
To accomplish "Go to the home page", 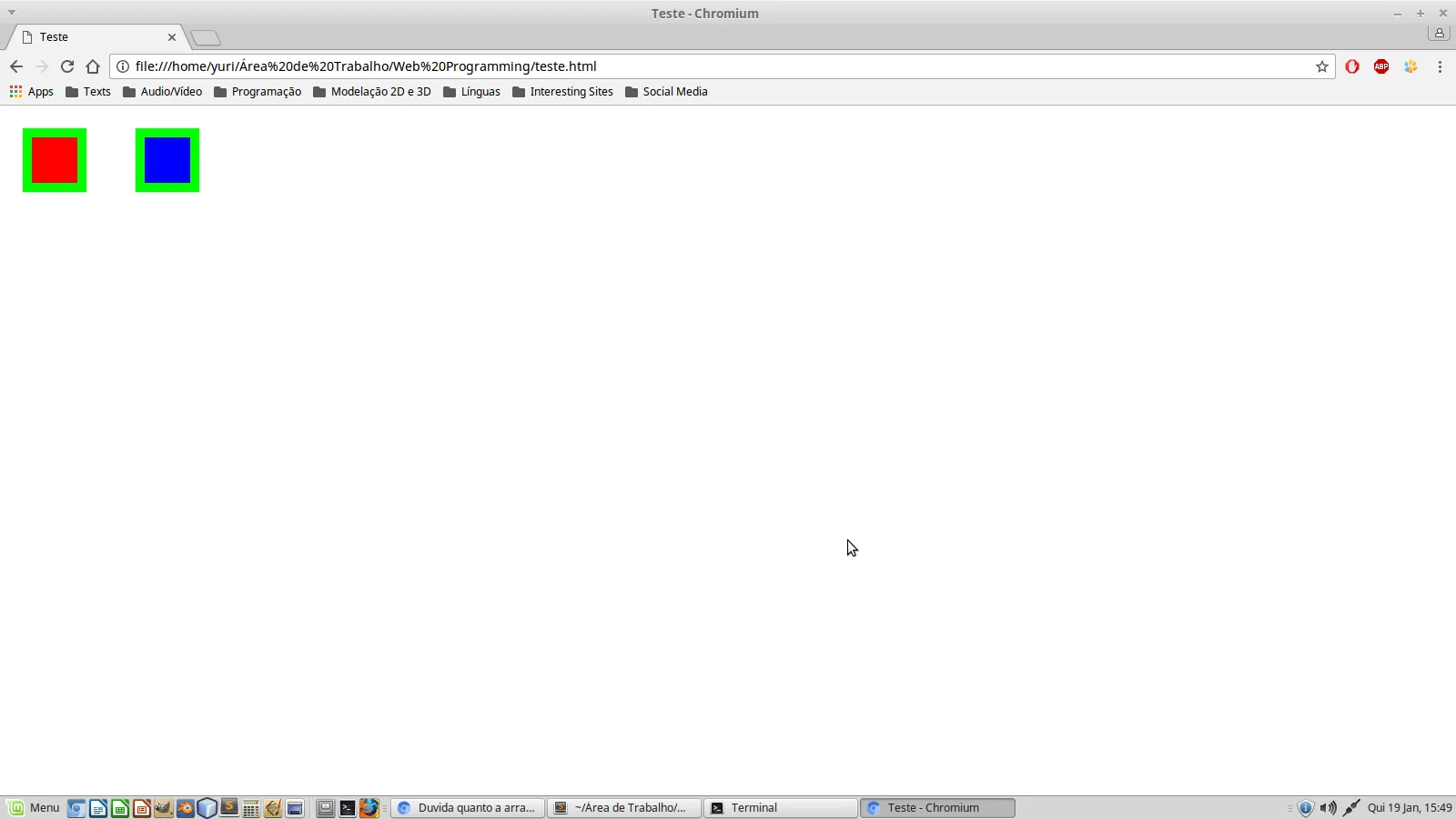I will 93,66.
